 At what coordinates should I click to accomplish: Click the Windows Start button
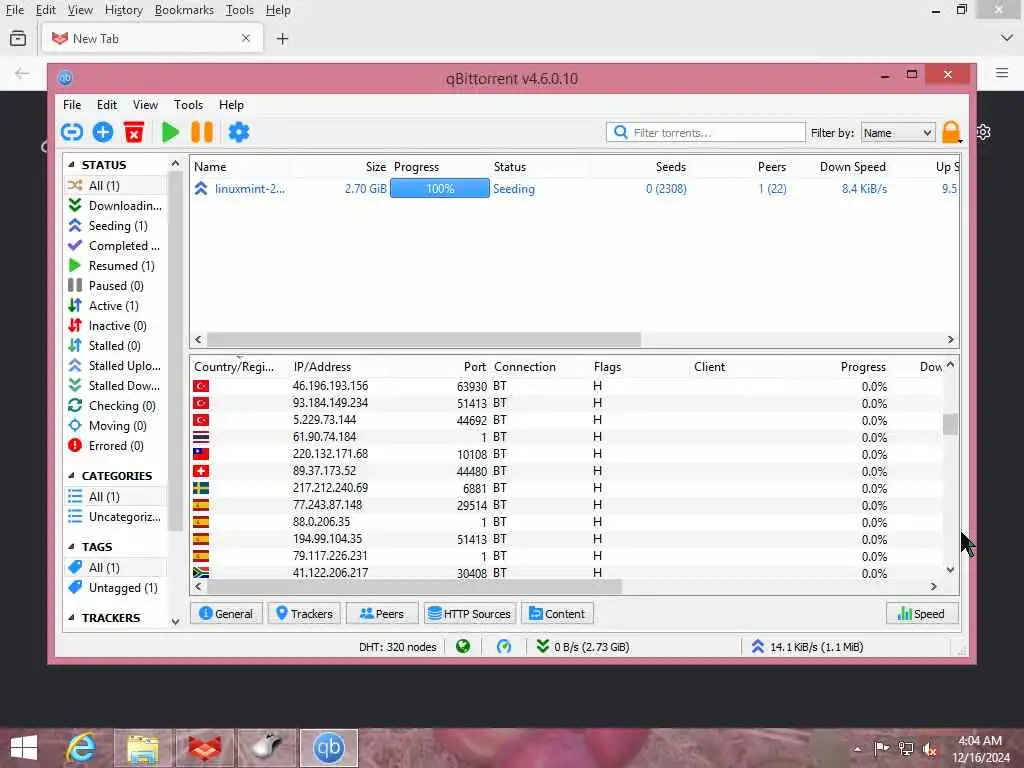pos(24,748)
